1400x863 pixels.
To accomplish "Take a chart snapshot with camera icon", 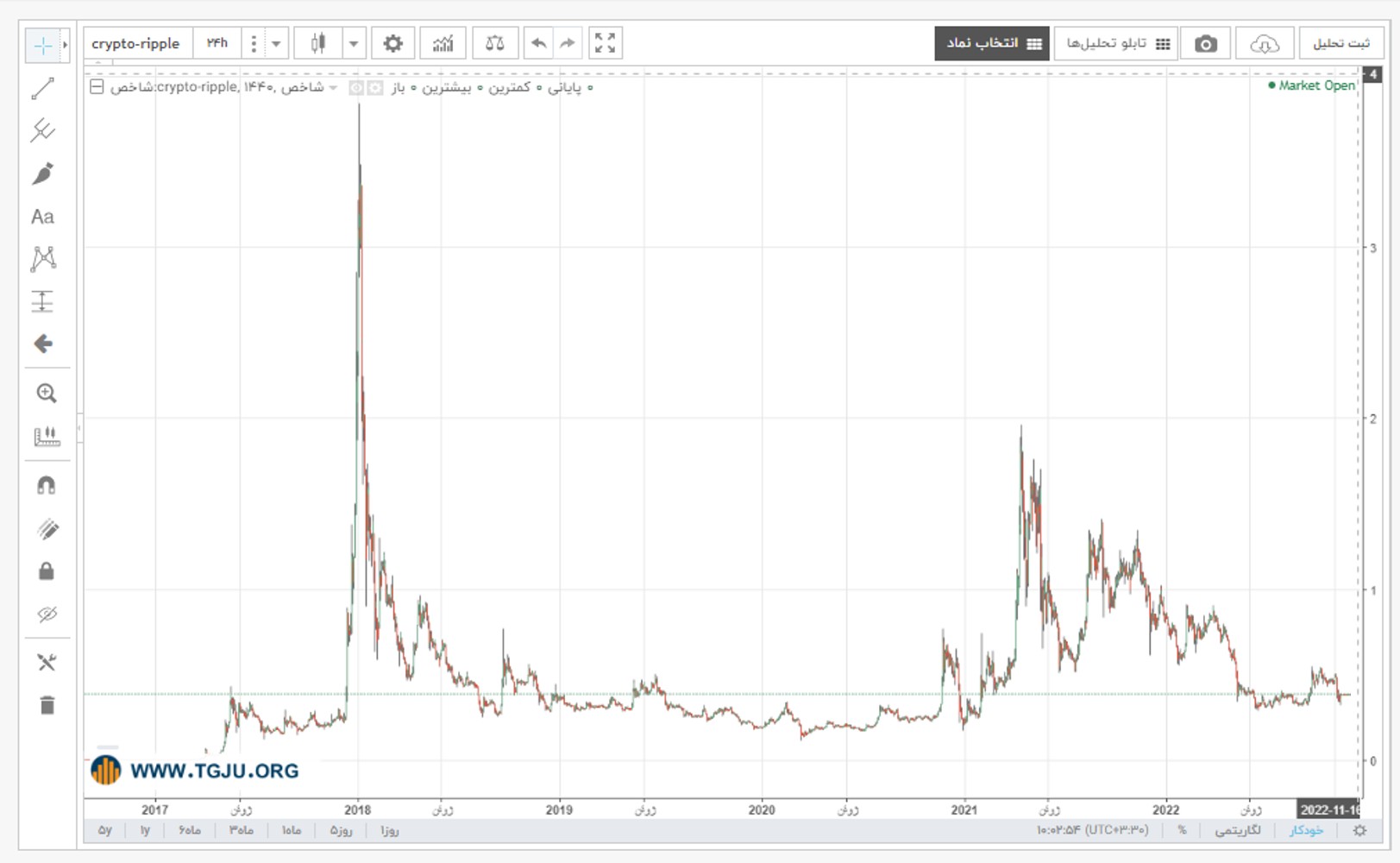I will (1206, 44).
